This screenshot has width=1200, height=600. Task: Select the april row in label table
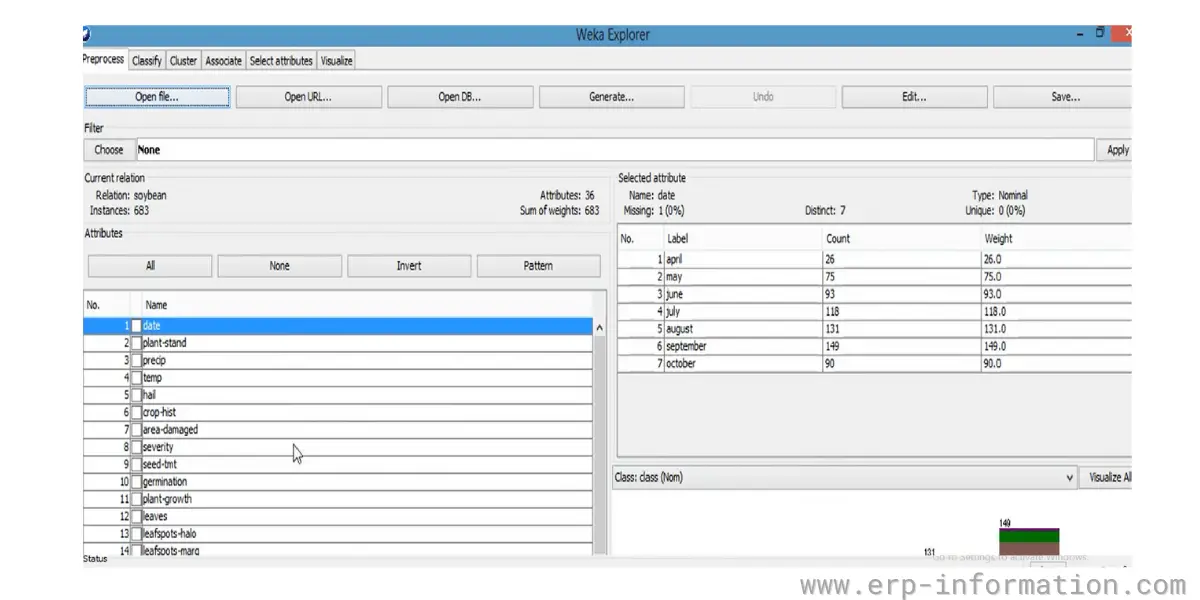click(x=875, y=259)
